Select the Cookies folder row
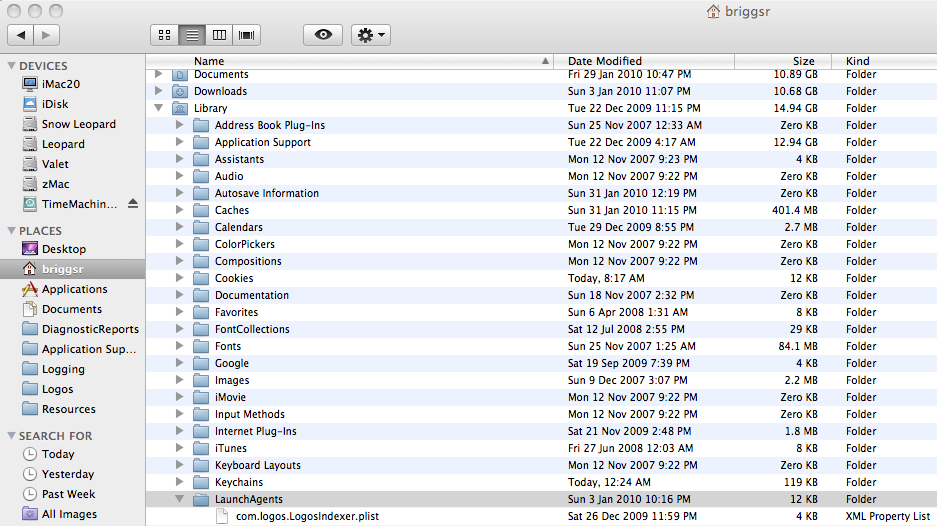This screenshot has height=526, width=937. pos(541,278)
